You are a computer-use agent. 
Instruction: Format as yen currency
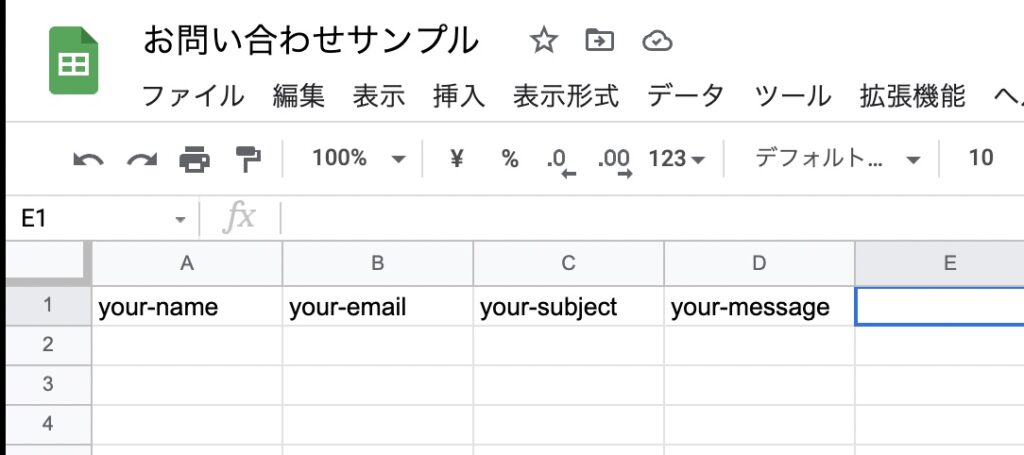pos(457,158)
